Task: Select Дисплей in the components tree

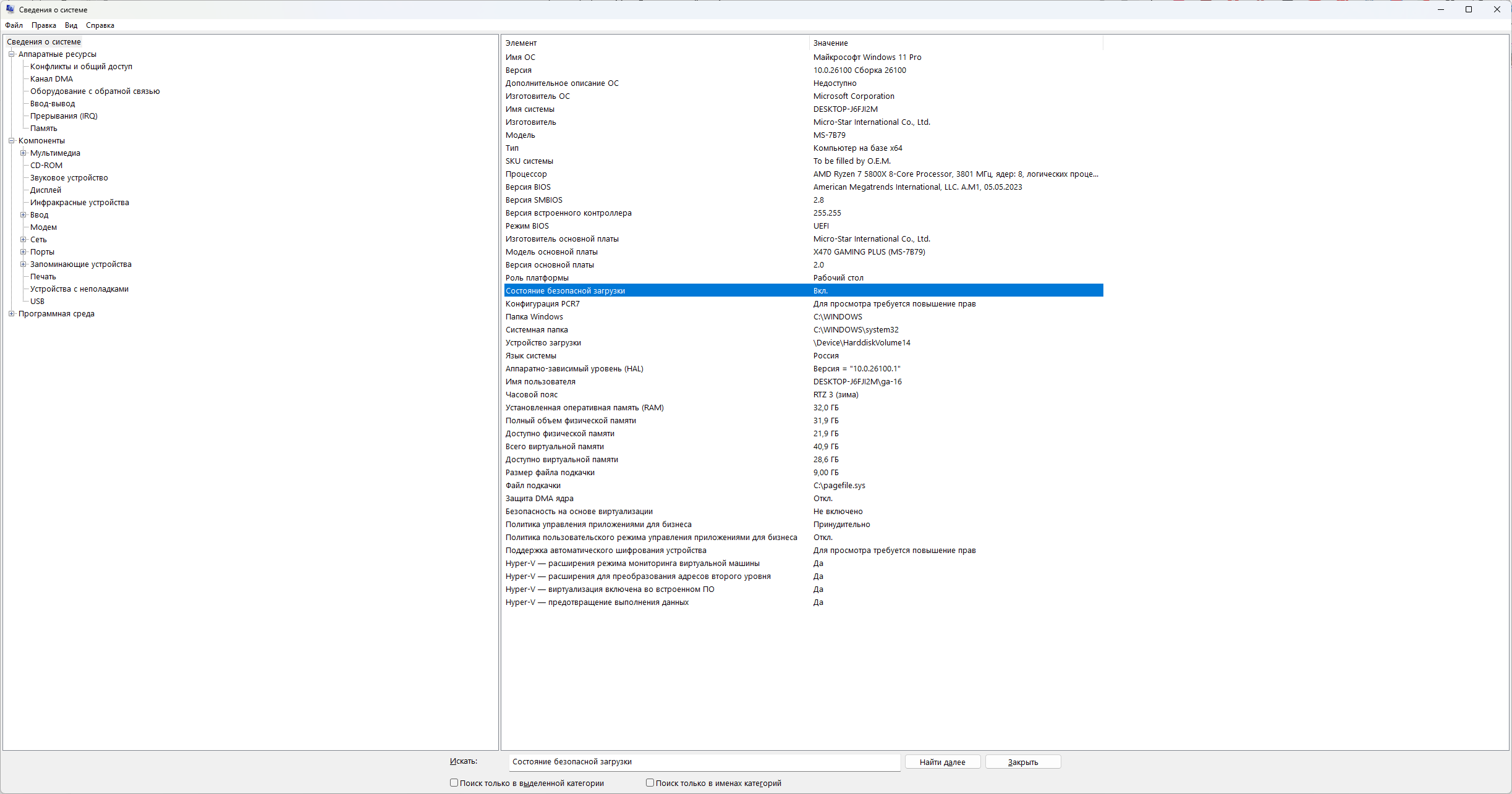Action: tap(46, 190)
